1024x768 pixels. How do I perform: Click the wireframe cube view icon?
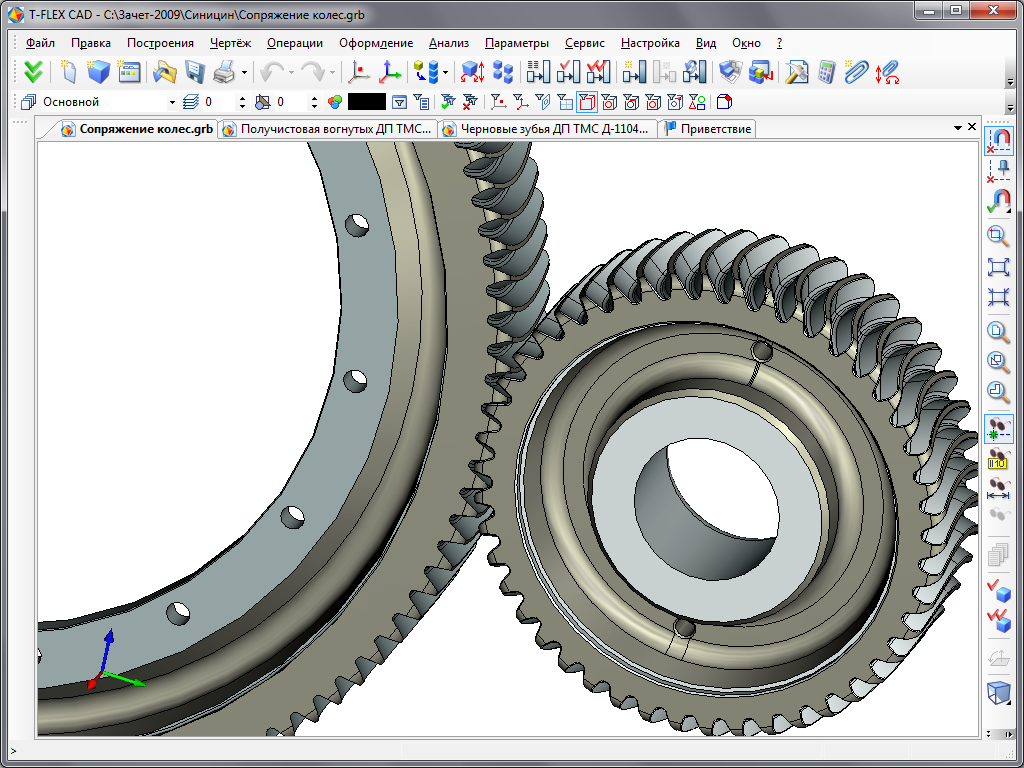(x=998, y=693)
